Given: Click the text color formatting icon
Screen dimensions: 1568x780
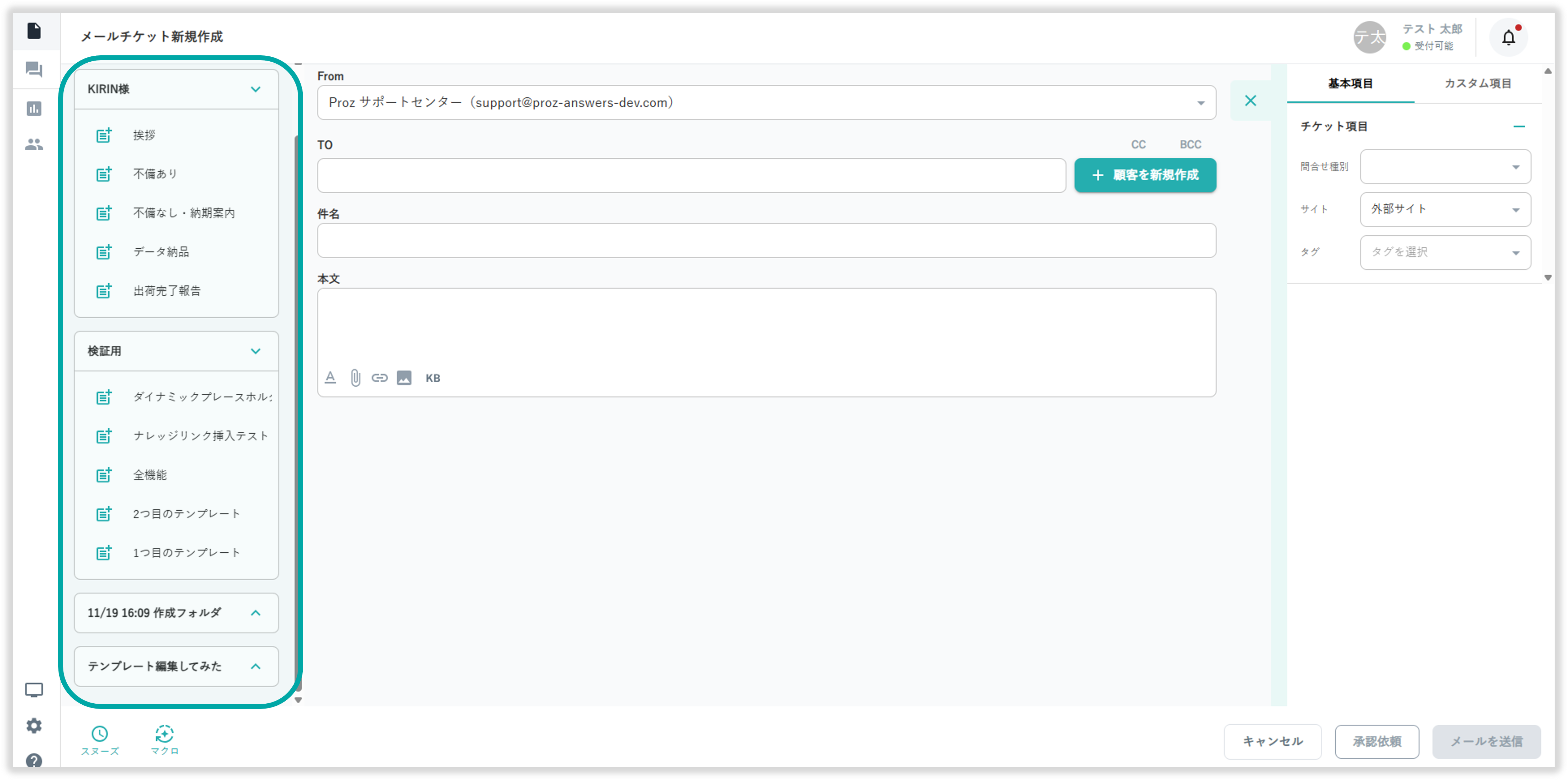Looking at the screenshot, I should click(330, 378).
